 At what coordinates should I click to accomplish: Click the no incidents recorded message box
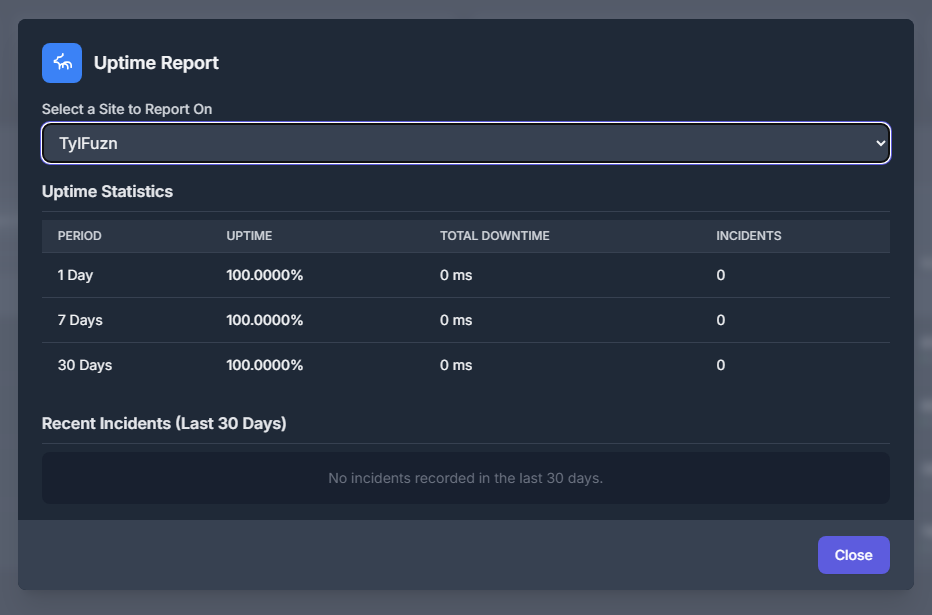[465, 477]
